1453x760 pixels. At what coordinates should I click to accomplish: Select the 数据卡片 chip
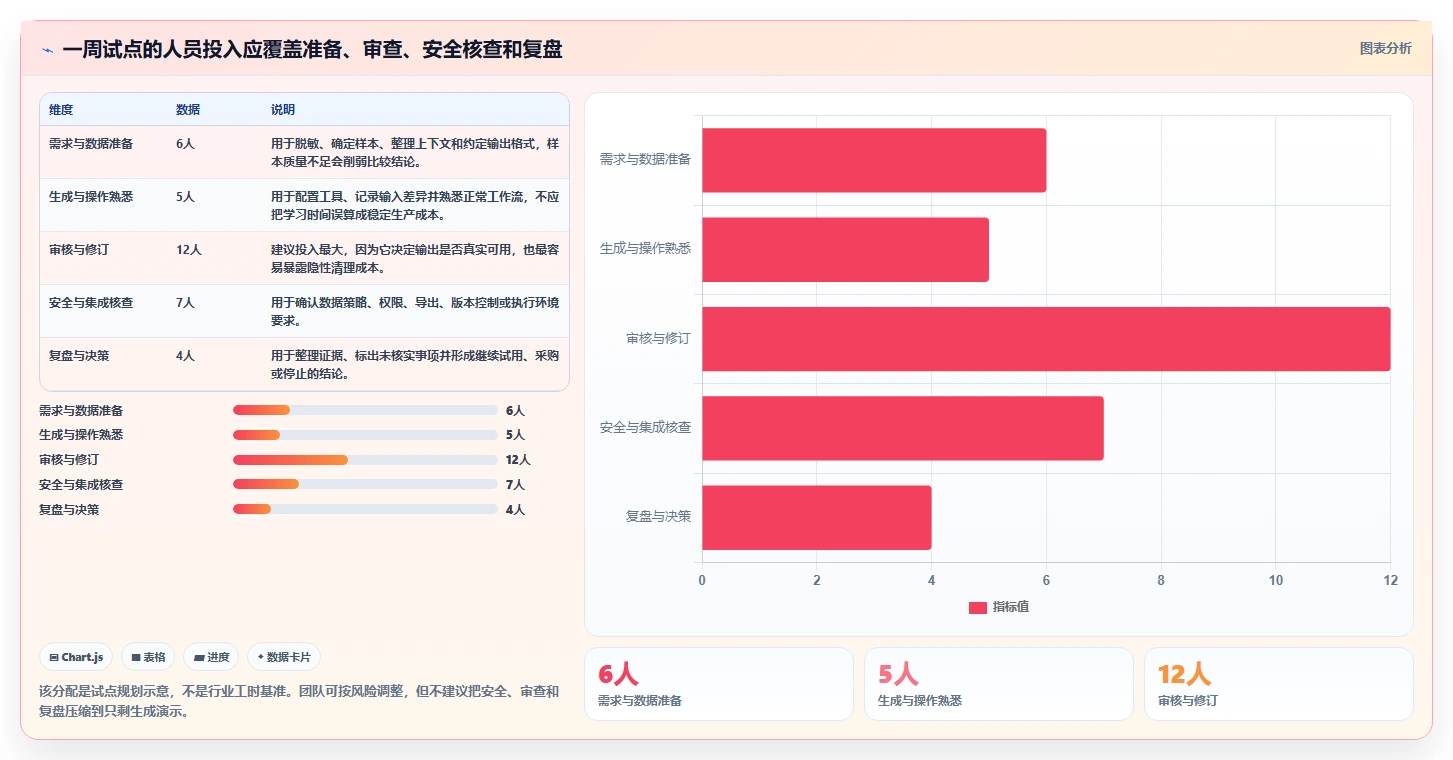click(284, 657)
